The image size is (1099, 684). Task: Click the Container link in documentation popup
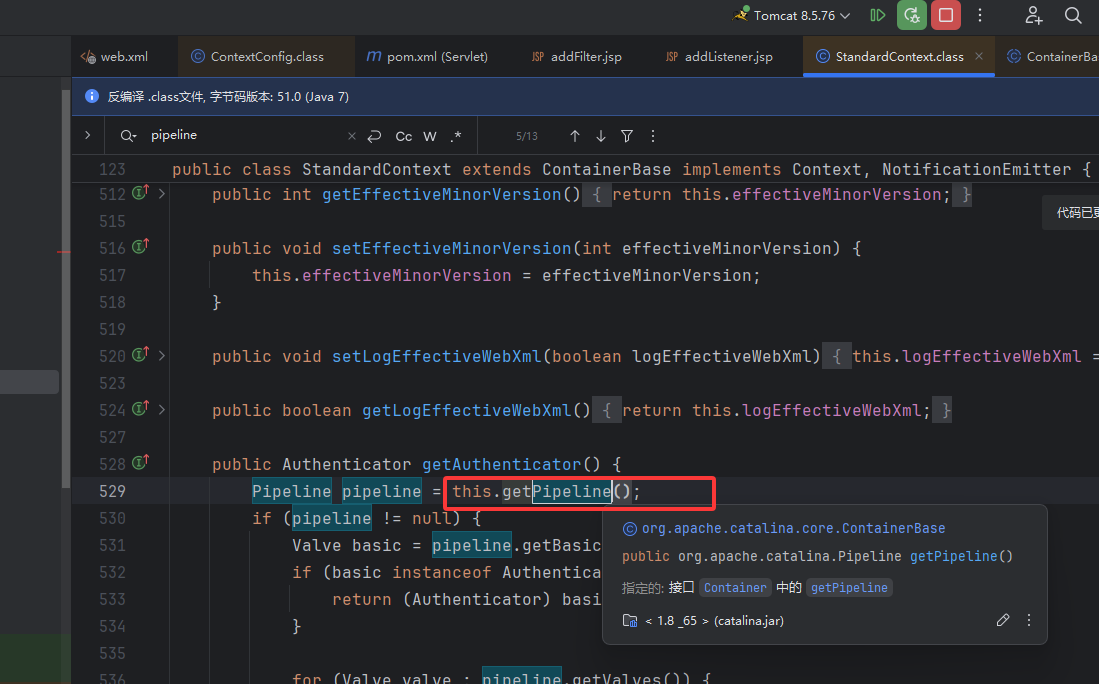734,588
